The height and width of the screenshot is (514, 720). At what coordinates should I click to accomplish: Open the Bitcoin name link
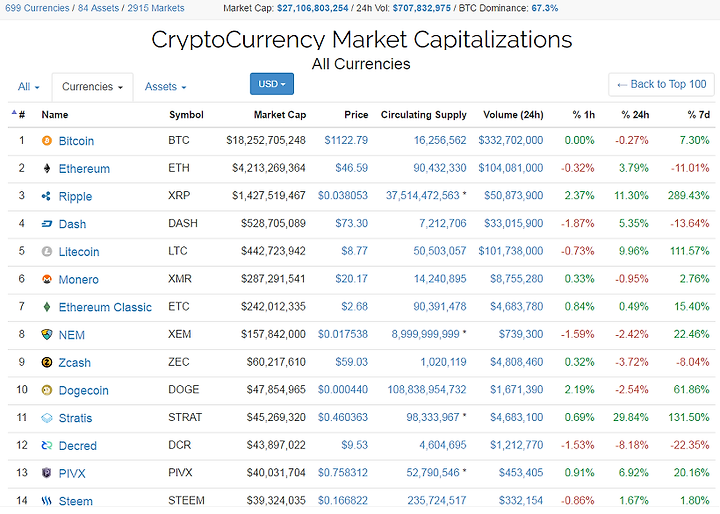click(x=76, y=141)
